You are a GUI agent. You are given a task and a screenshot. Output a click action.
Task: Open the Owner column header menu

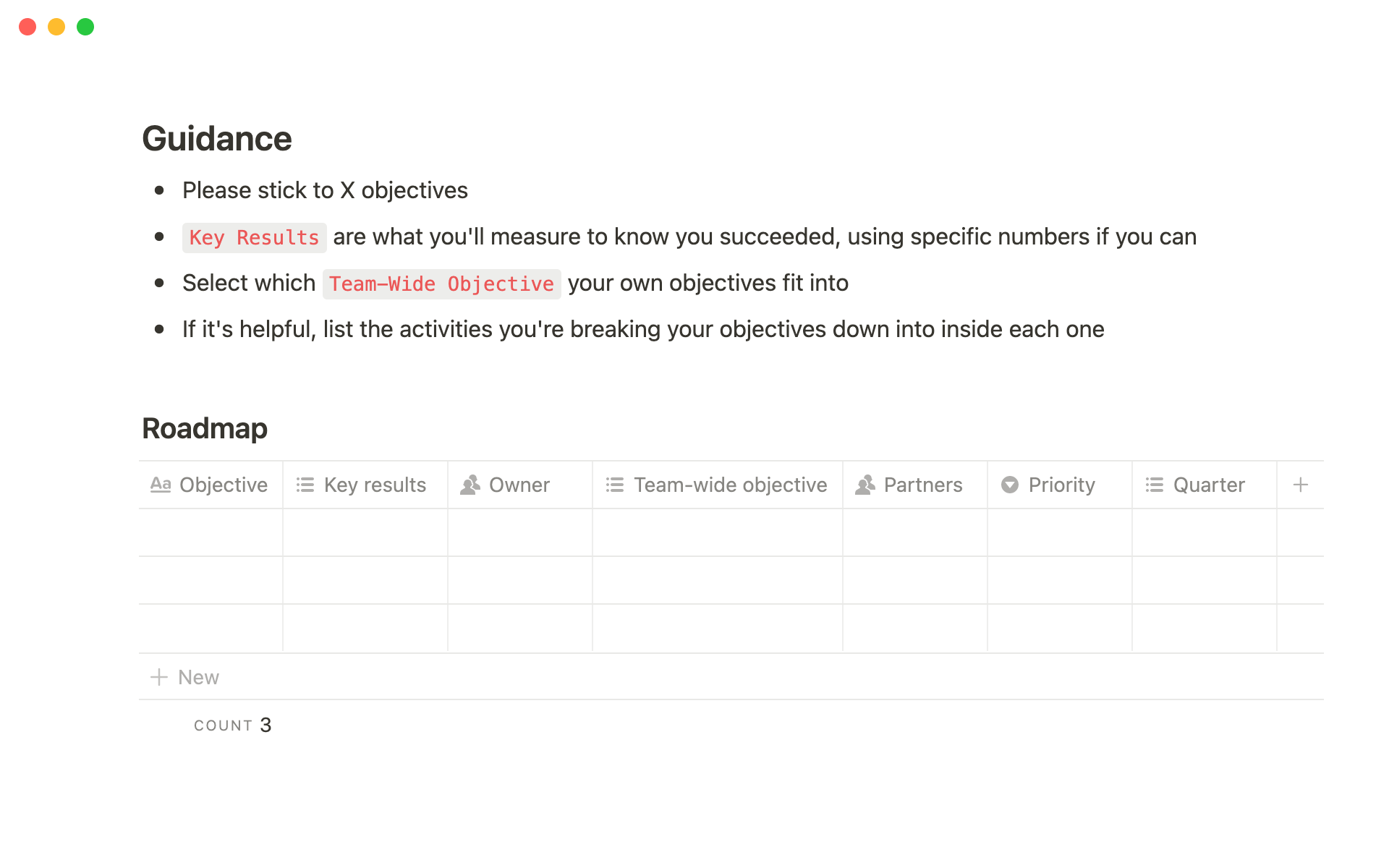tap(519, 485)
